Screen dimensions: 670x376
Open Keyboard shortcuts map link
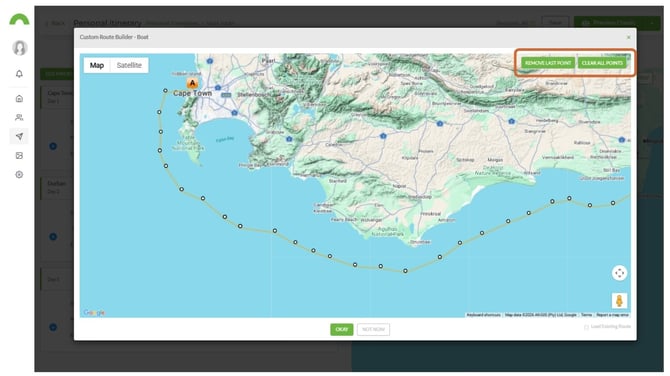[483, 315]
